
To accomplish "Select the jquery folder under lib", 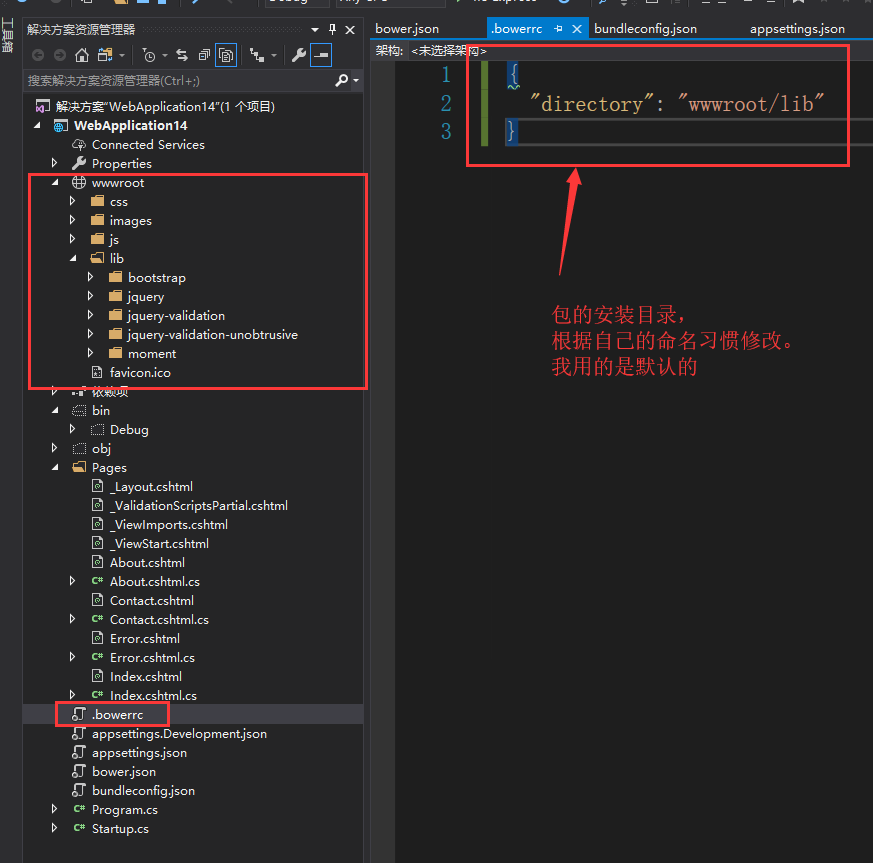I will (x=146, y=297).
